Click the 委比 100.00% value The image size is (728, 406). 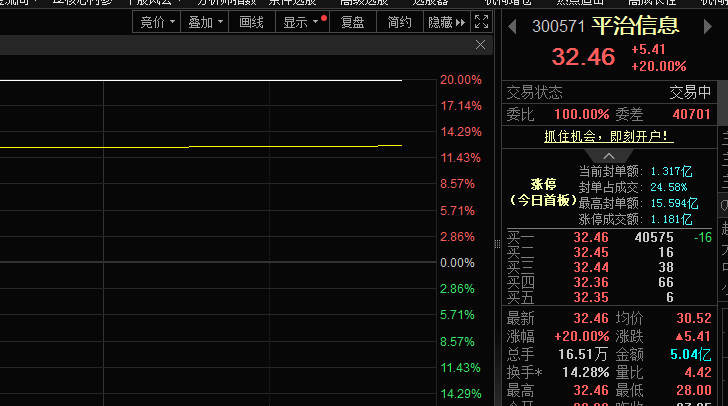point(582,114)
